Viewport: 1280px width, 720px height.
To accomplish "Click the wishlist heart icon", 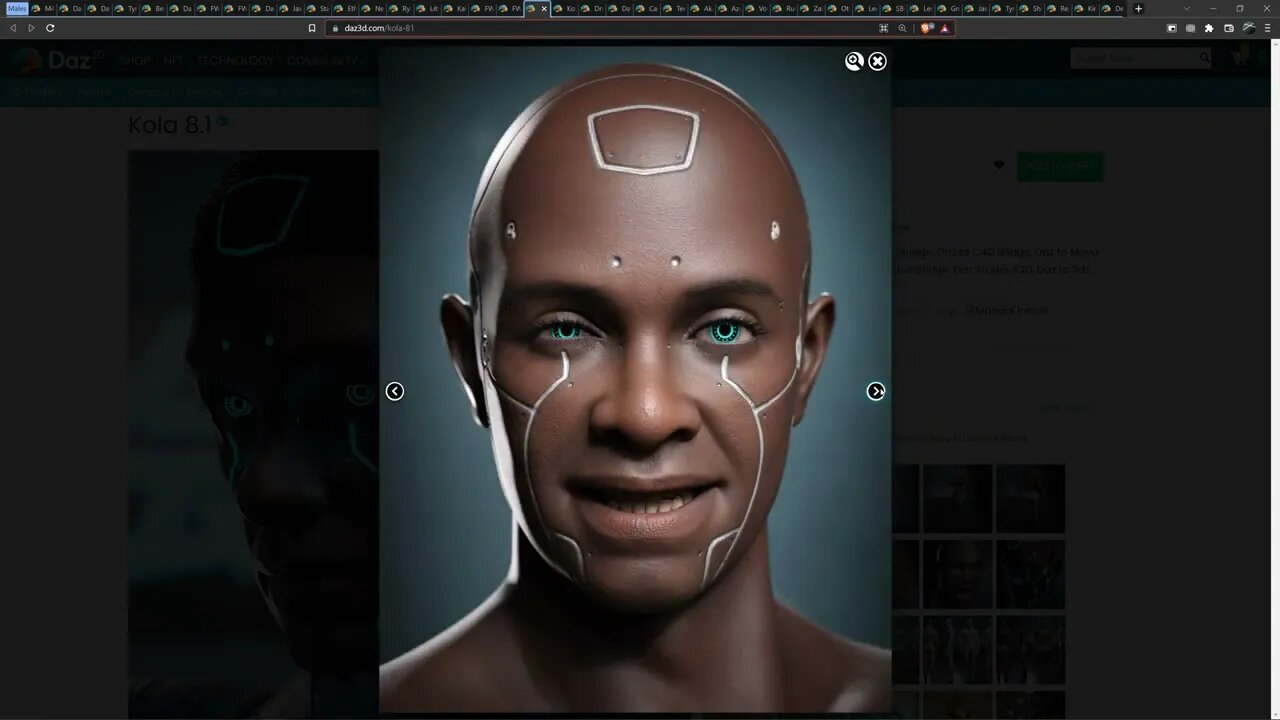I will [998, 165].
